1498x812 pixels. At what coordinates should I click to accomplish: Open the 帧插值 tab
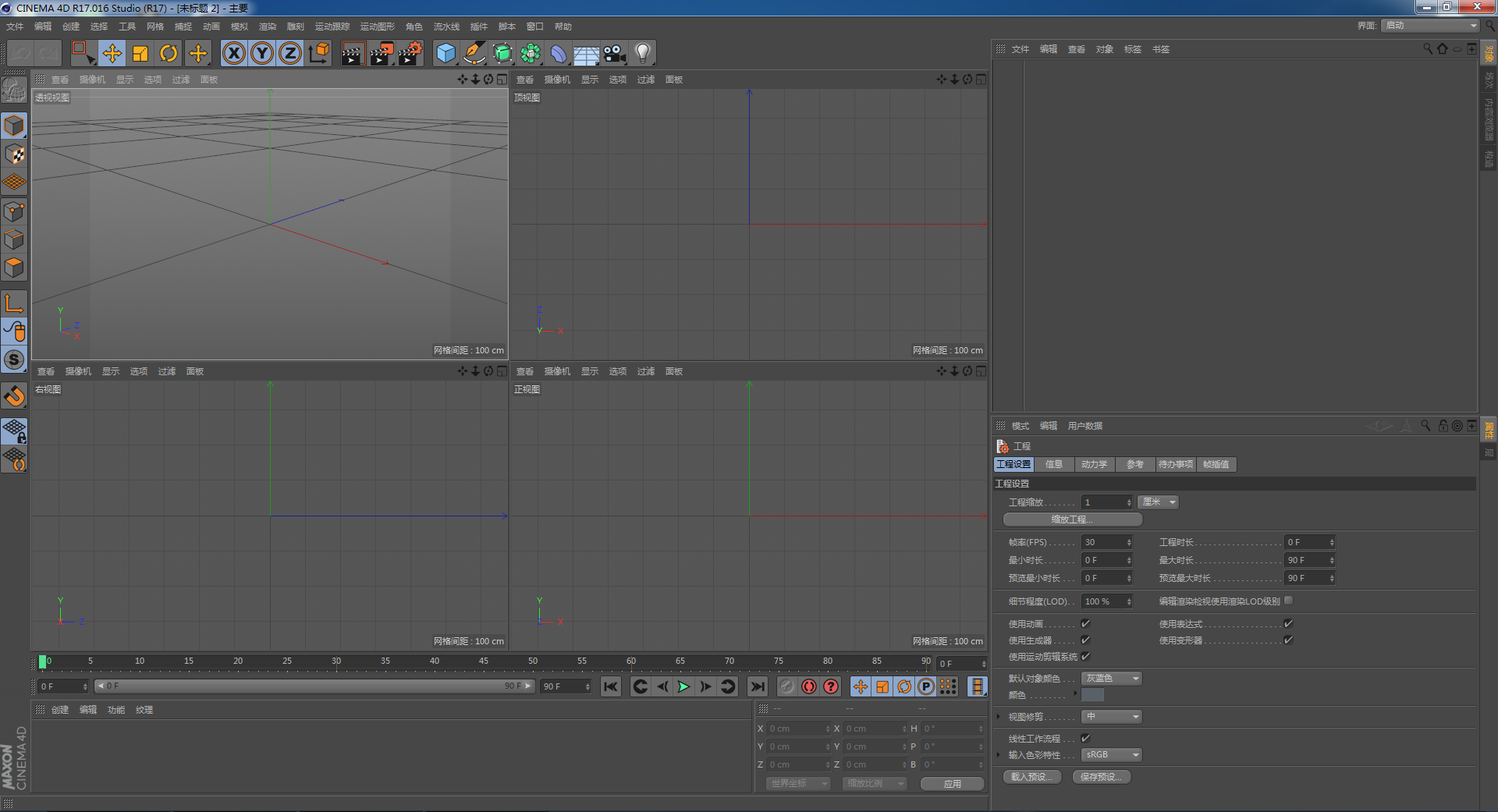coord(1216,465)
